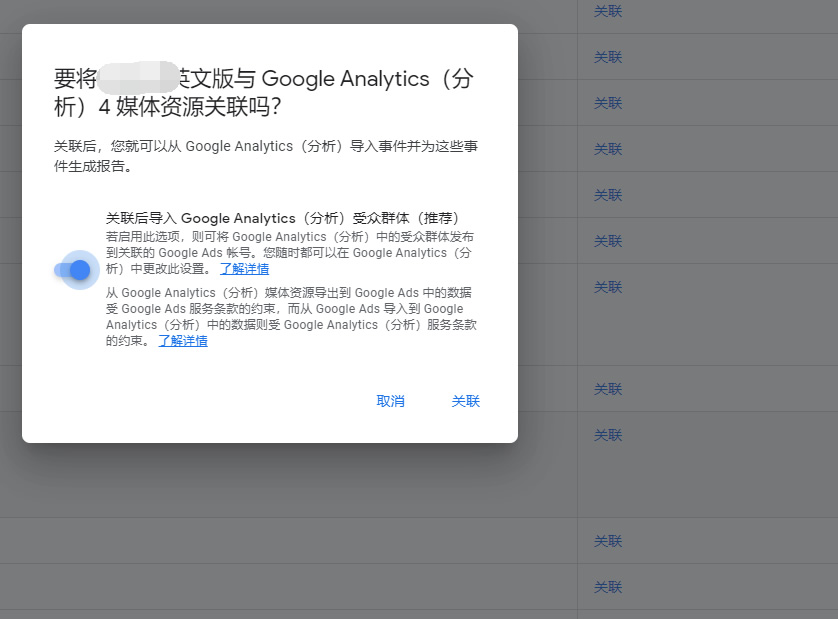Select the dialog title mentioning Google Analytics
Viewport: 838px width, 619px height.
[x=264, y=92]
